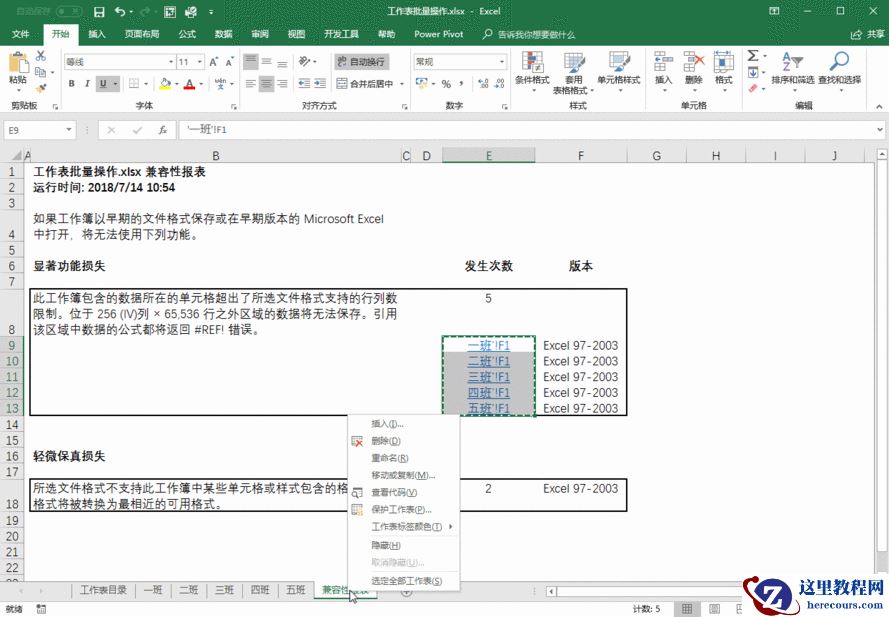
Task: Choose Delete (删除) in the context menu
Action: [x=404, y=441]
